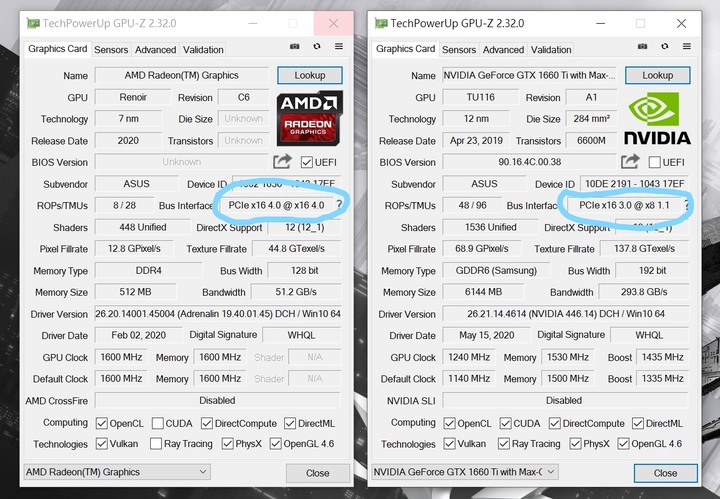Open the hamburger menu in AMD window
The image size is (720, 499).
click(339, 46)
